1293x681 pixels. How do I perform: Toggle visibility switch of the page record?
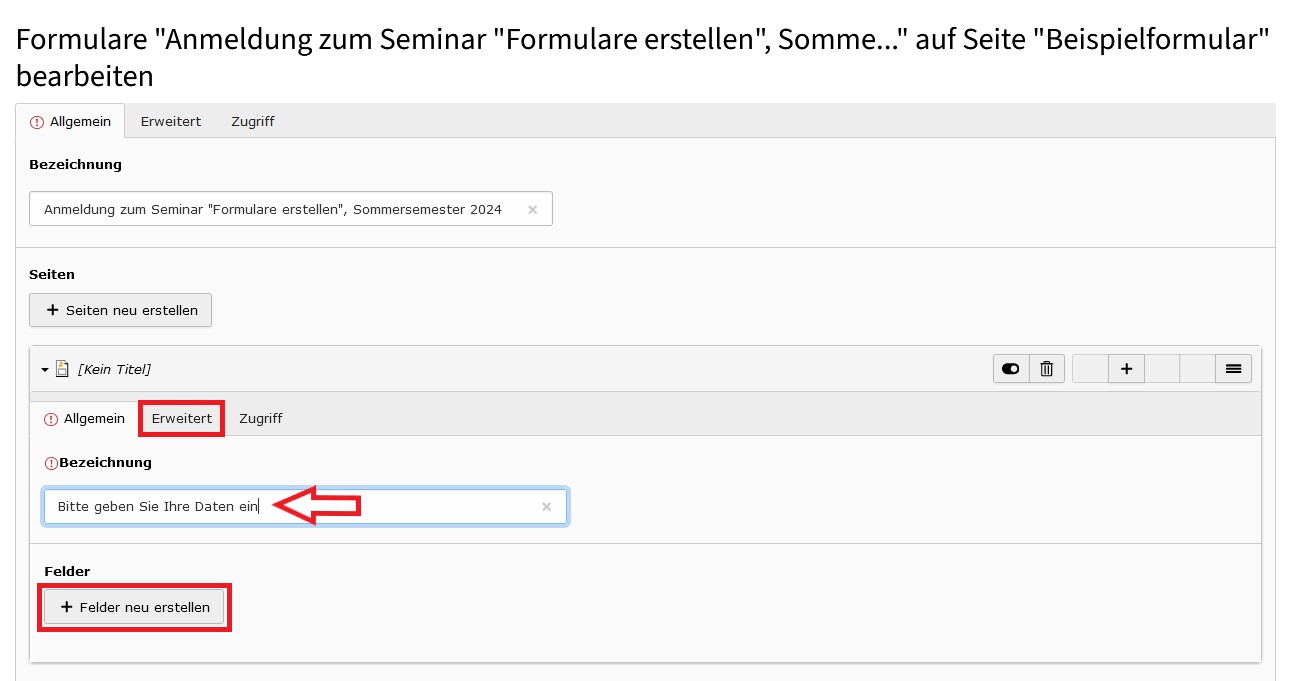[x=1010, y=369]
